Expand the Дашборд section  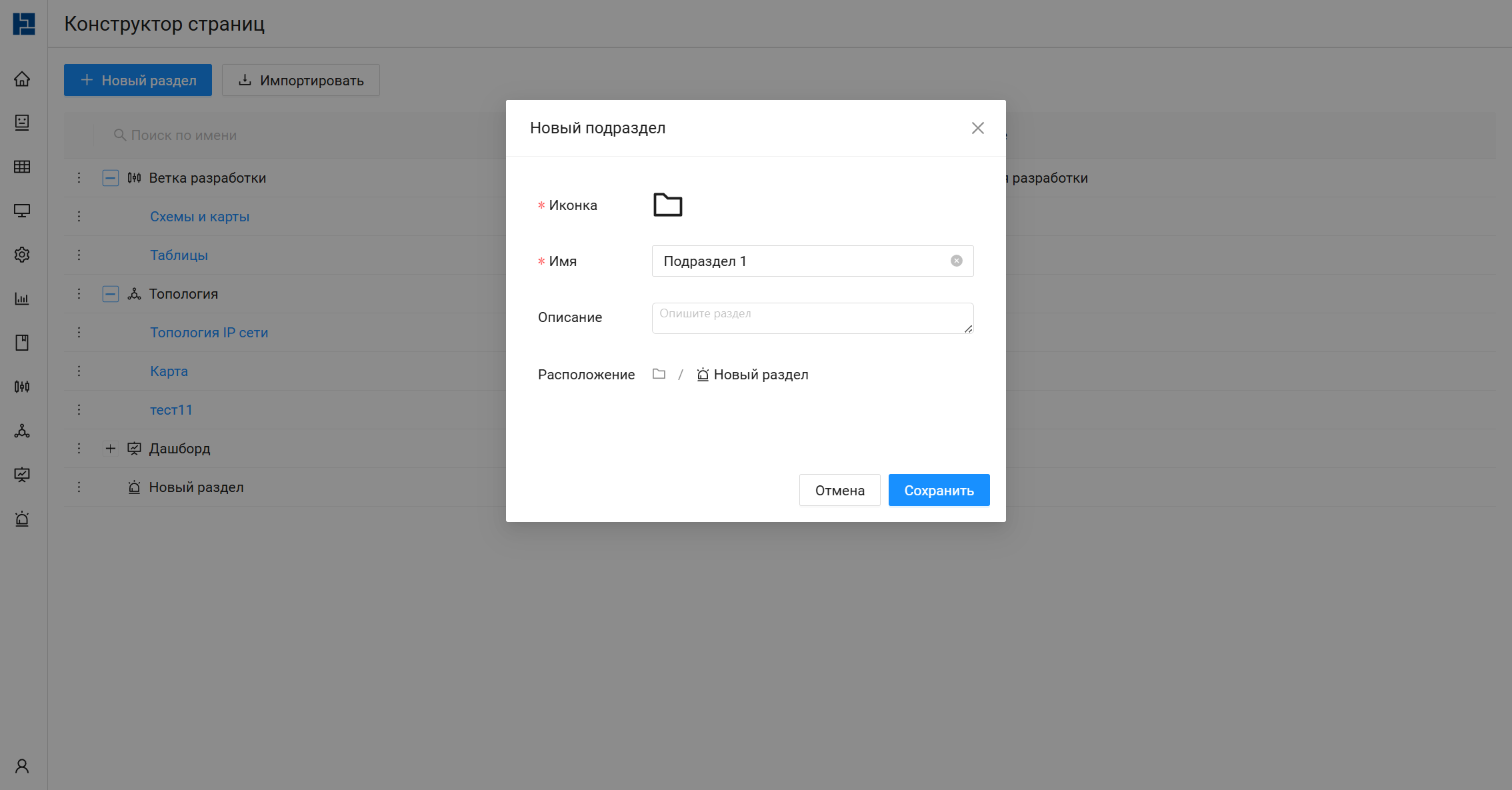click(x=111, y=449)
